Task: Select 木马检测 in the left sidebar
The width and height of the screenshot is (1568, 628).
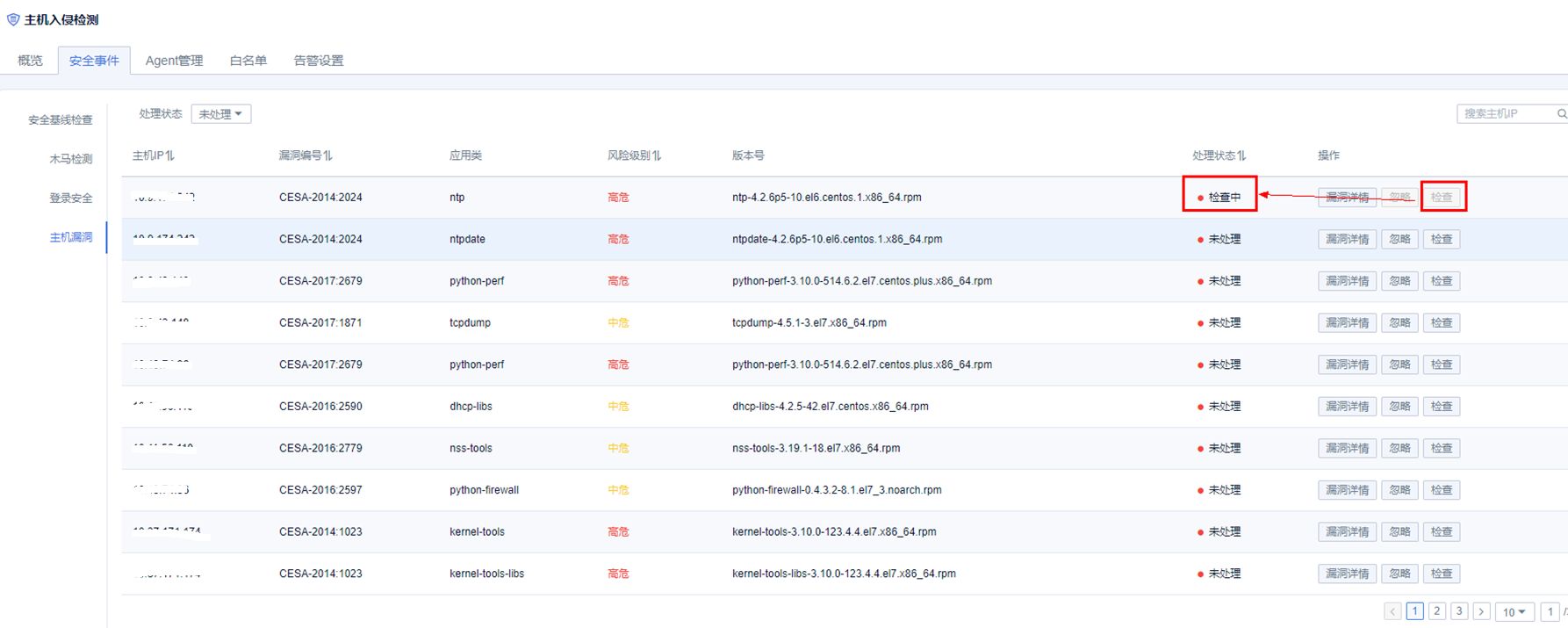Action: [x=71, y=159]
